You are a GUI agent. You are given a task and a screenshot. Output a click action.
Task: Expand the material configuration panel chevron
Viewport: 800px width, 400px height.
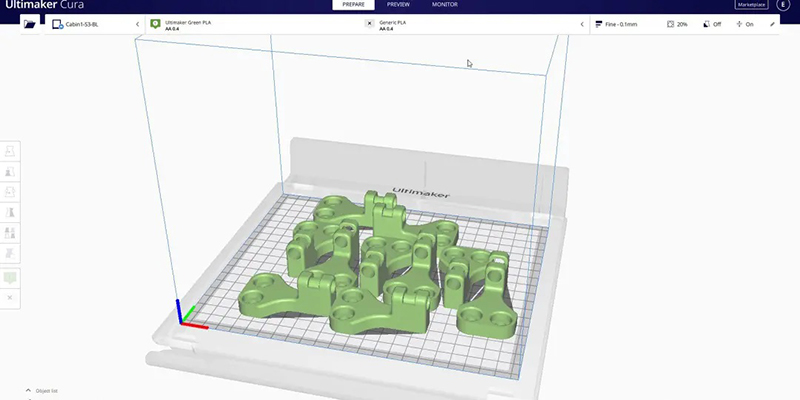point(582,24)
